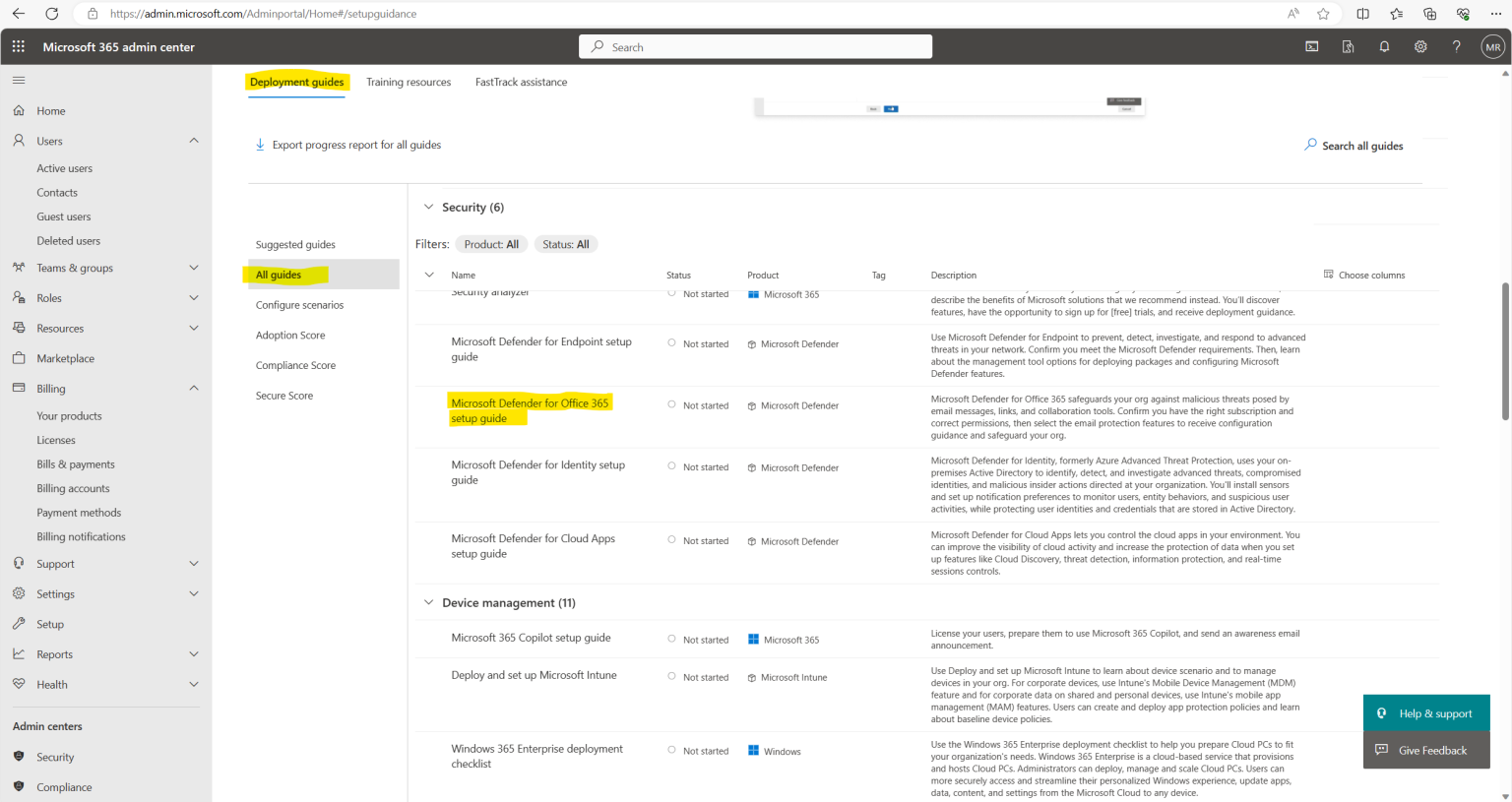Open the Cloud Shell terminal icon
1512x802 pixels.
1311,46
